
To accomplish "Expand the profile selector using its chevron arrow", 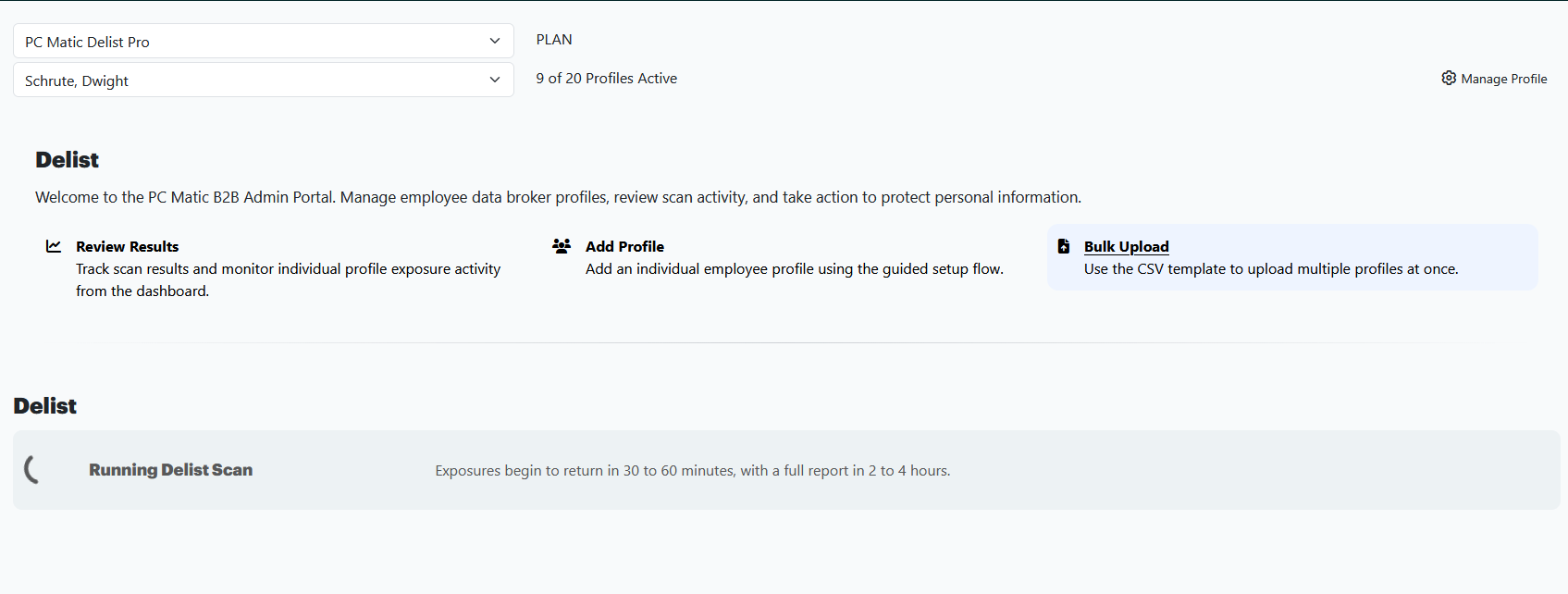I will (495, 80).
